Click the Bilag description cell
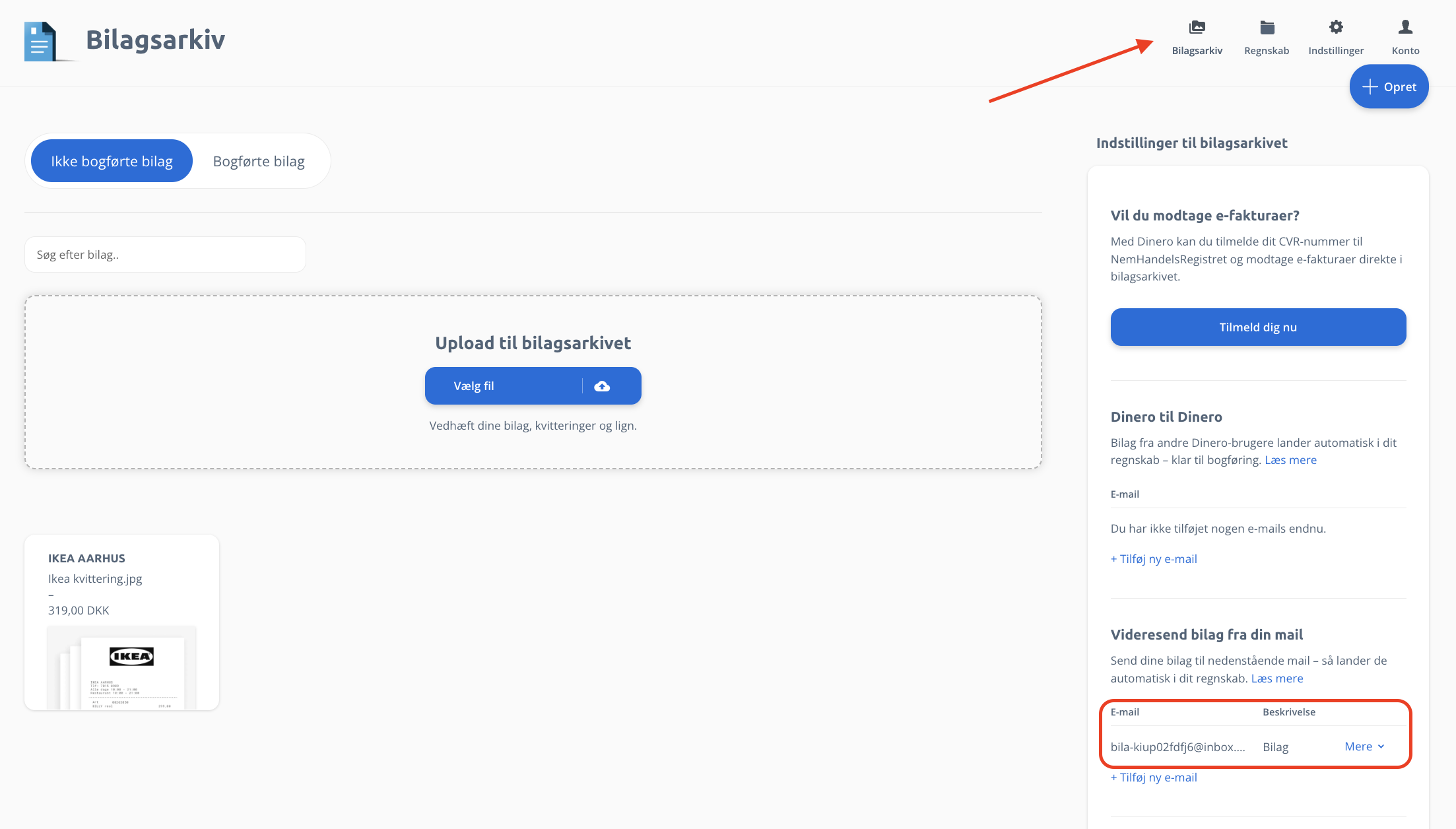Screen dimensions: 1456x829 [1275, 747]
